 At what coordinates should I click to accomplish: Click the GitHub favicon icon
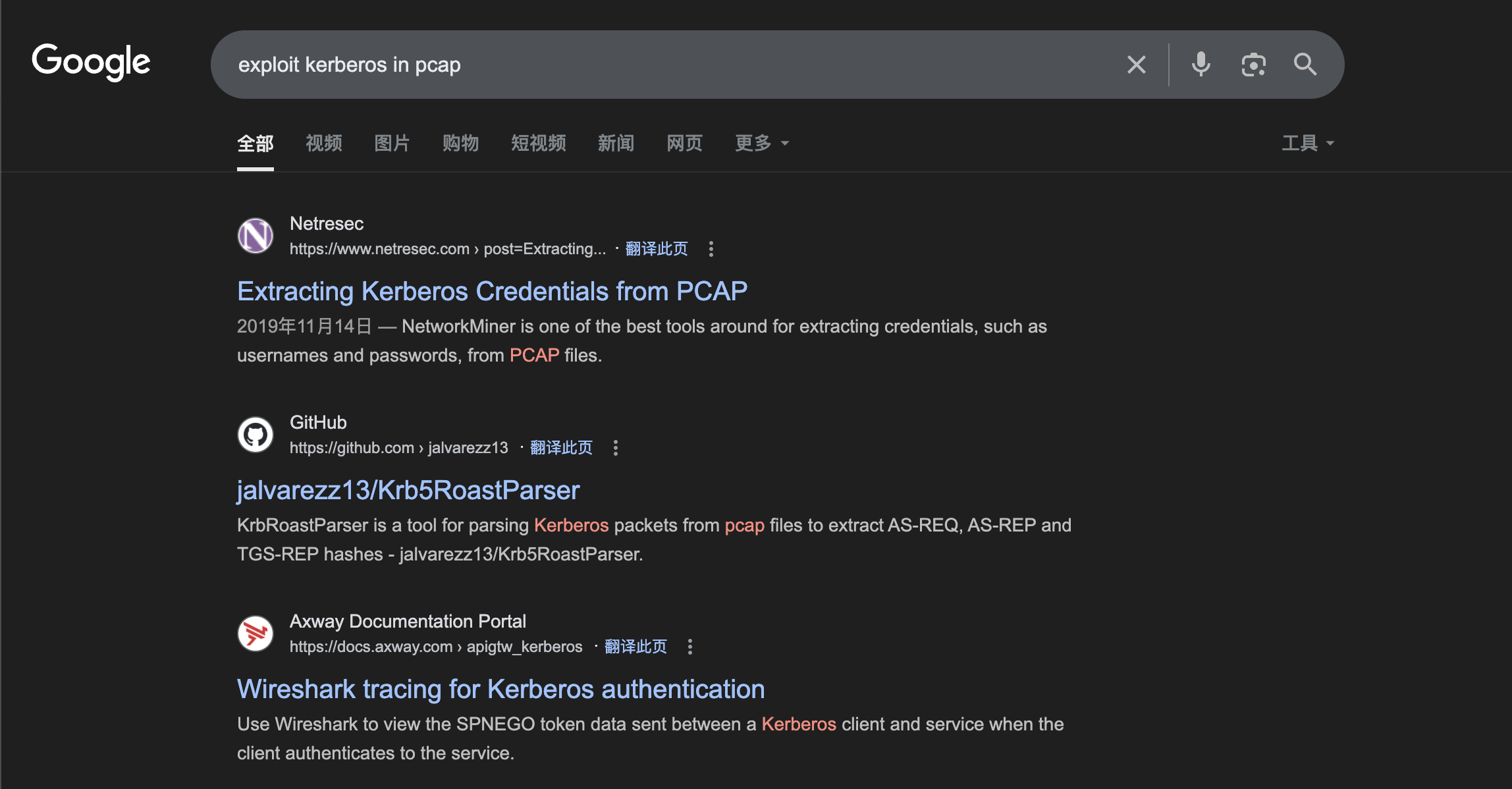tap(256, 435)
